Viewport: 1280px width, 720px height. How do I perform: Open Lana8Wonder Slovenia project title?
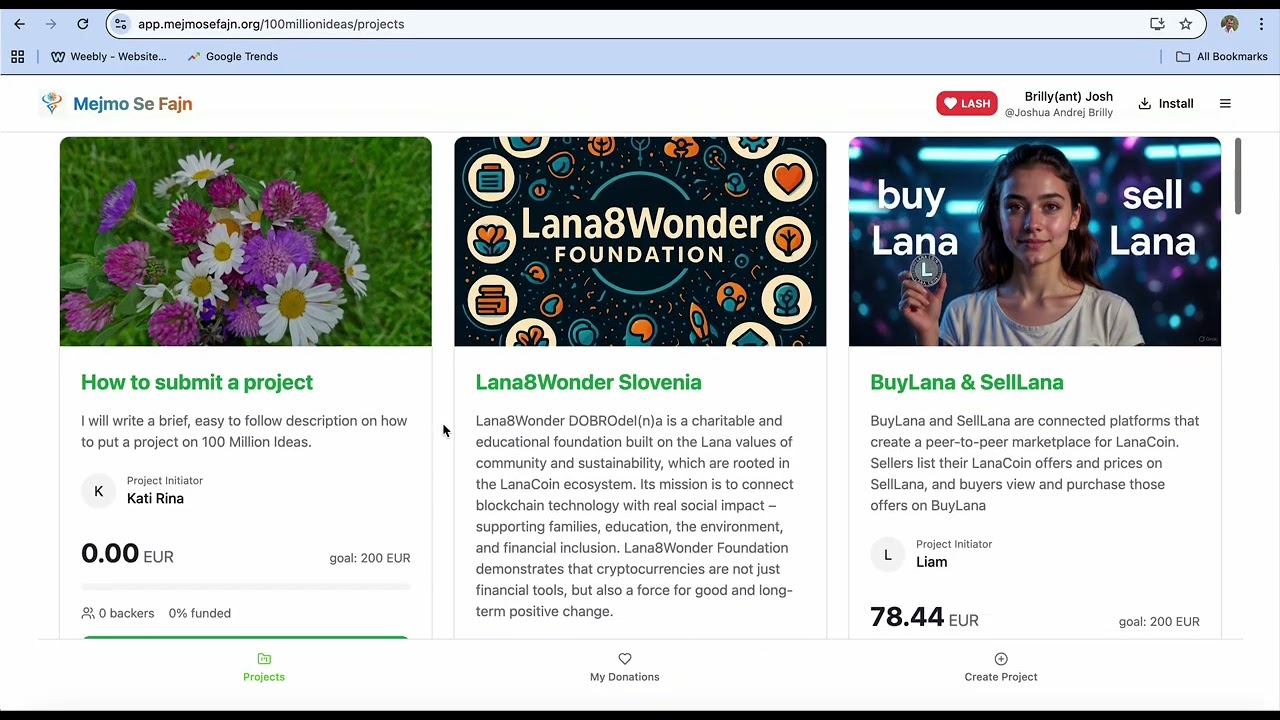(588, 382)
